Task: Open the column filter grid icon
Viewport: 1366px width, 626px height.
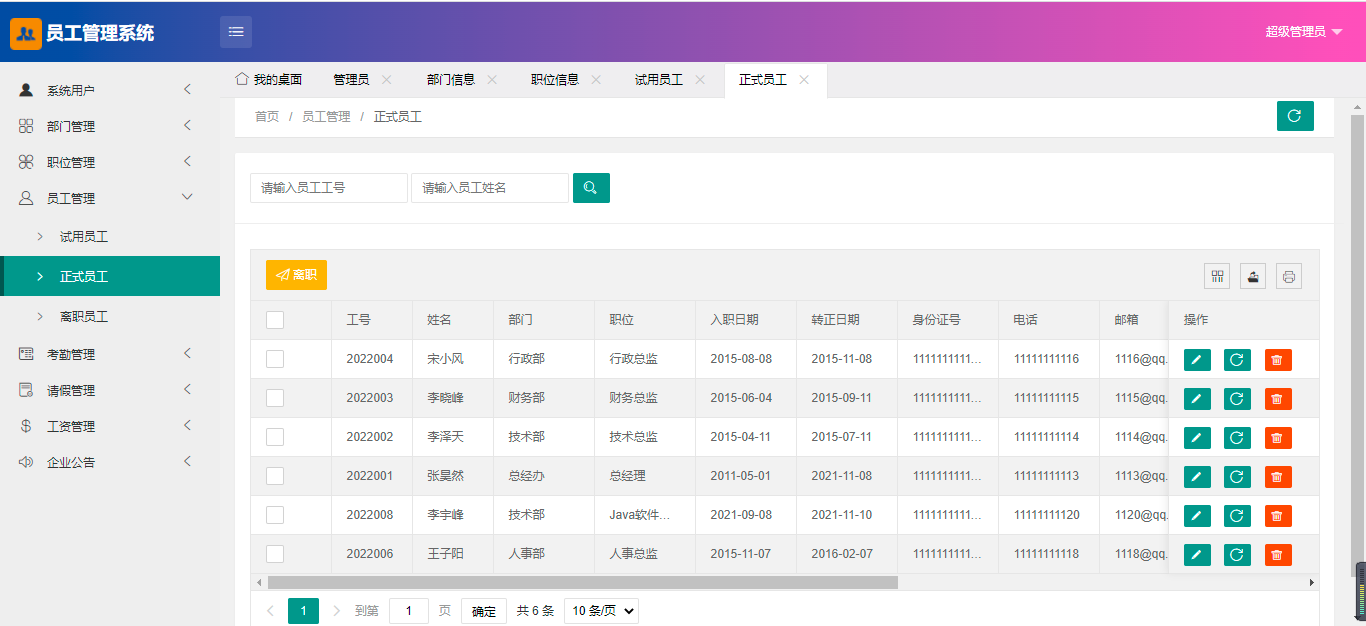Action: (1218, 277)
